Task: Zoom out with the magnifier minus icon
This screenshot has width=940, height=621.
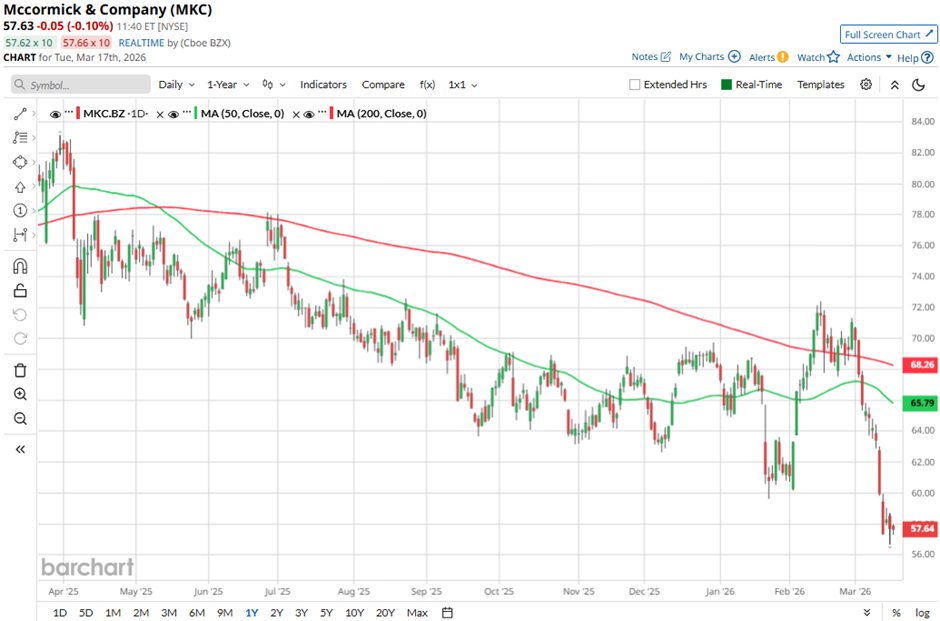Action: coord(20,419)
